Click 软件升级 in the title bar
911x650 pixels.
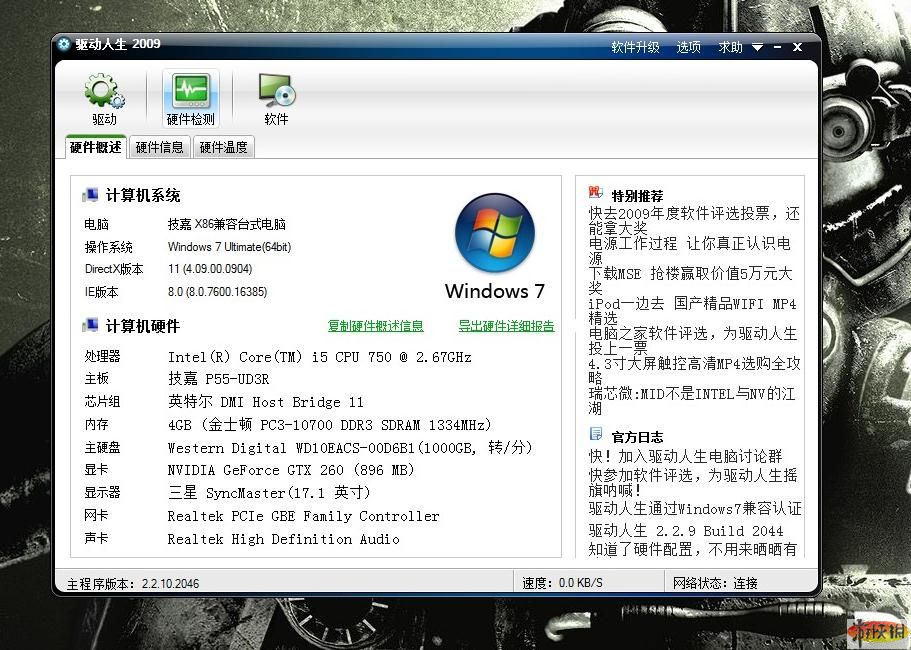(x=635, y=47)
